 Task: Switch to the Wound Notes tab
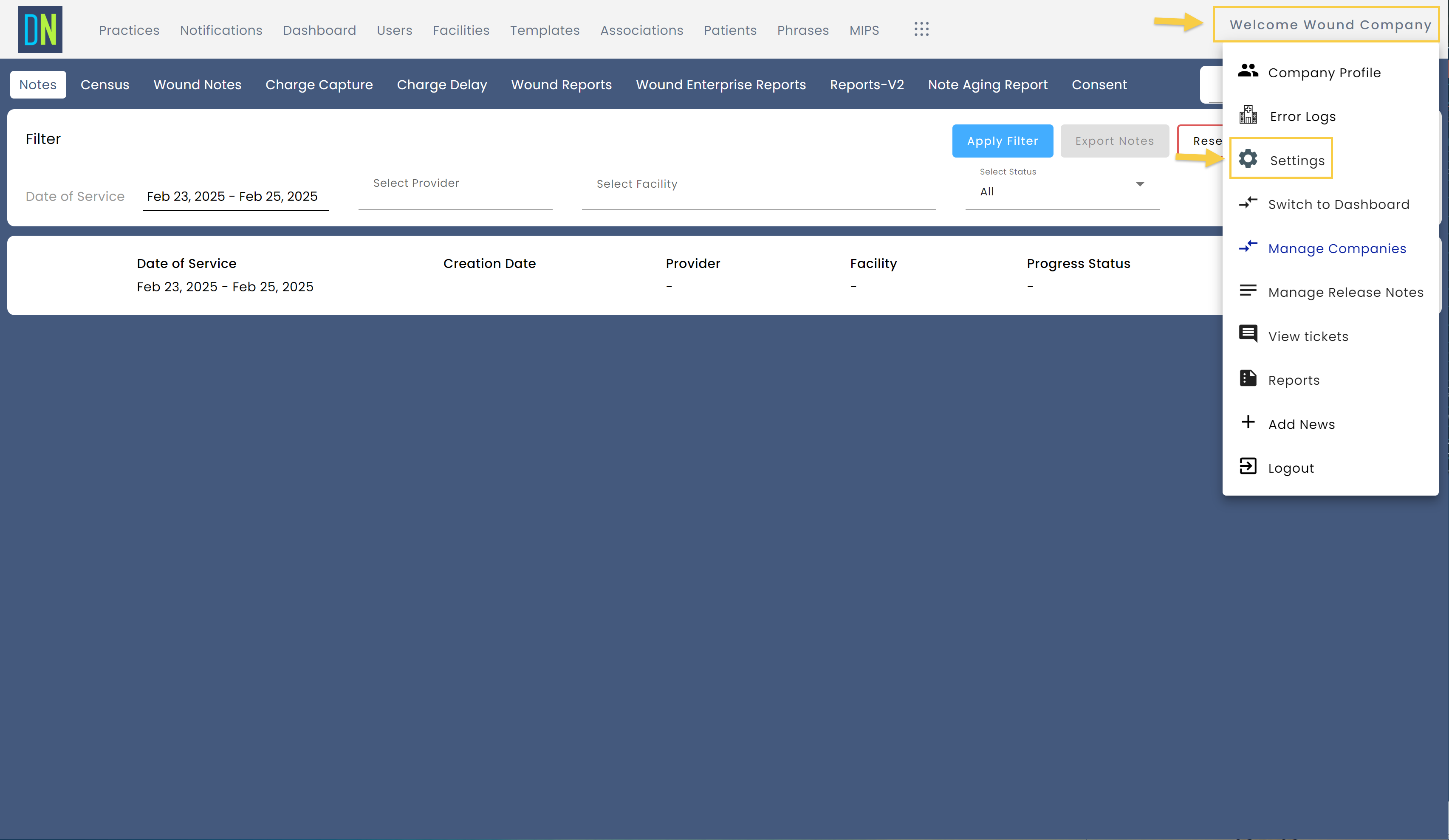[197, 85]
